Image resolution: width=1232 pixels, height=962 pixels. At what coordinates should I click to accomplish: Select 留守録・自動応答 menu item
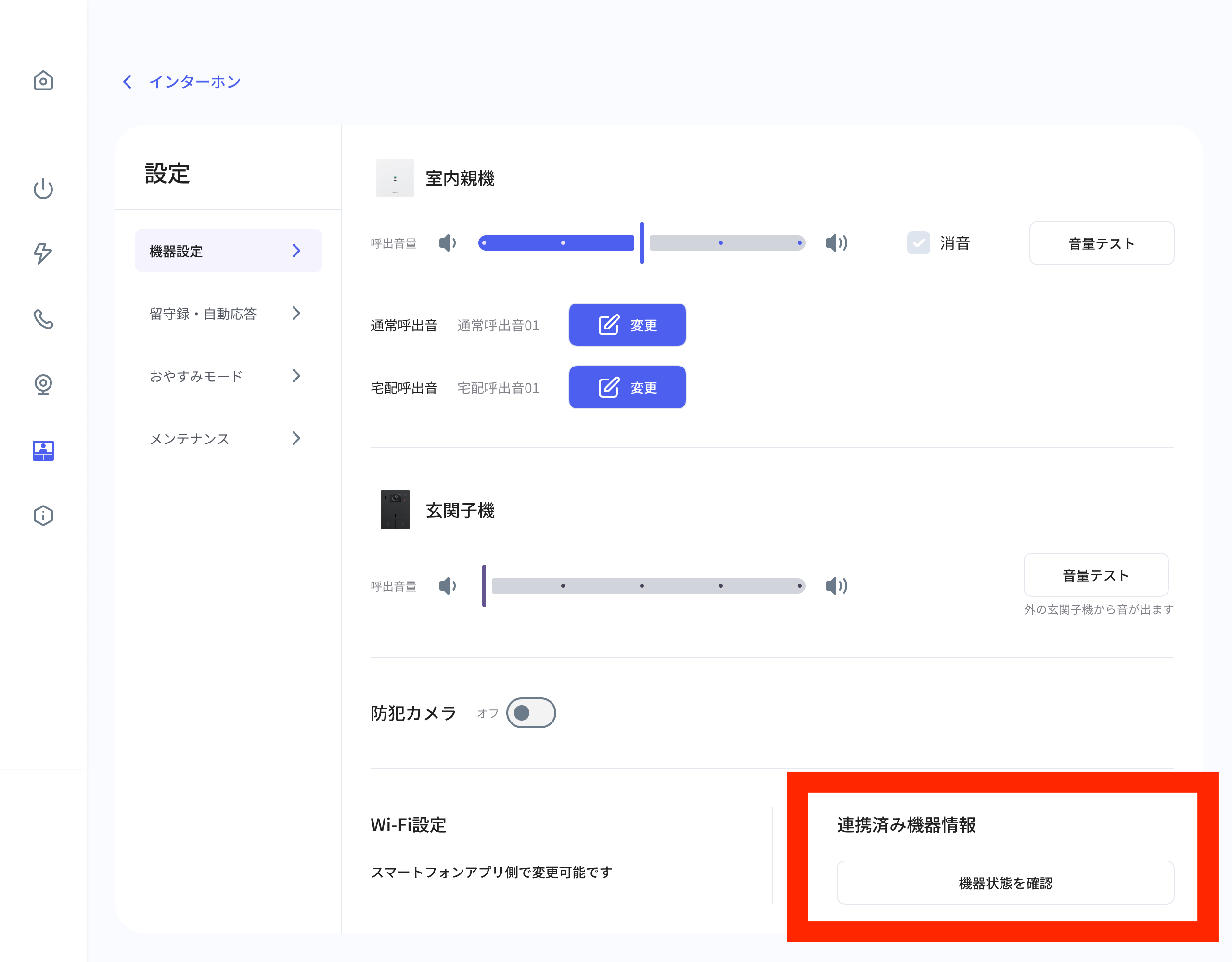pyautogui.click(x=229, y=314)
